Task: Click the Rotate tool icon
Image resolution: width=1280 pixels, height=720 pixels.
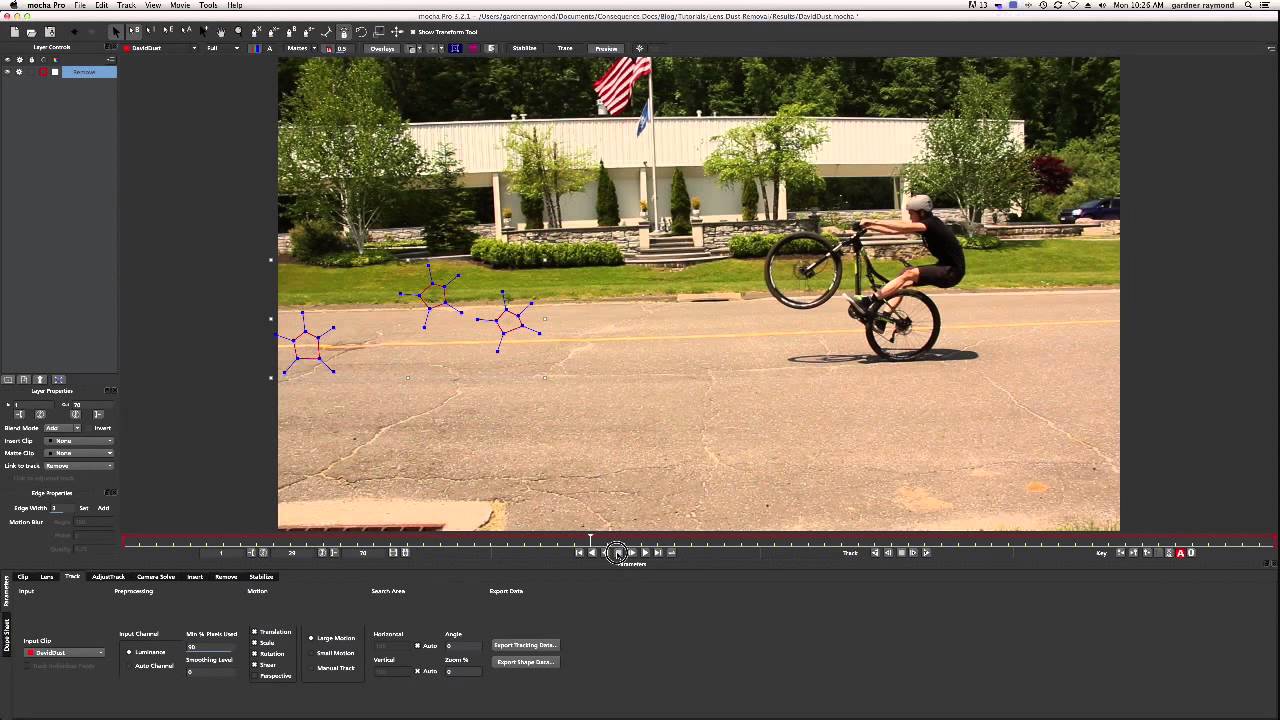Action: (361, 32)
